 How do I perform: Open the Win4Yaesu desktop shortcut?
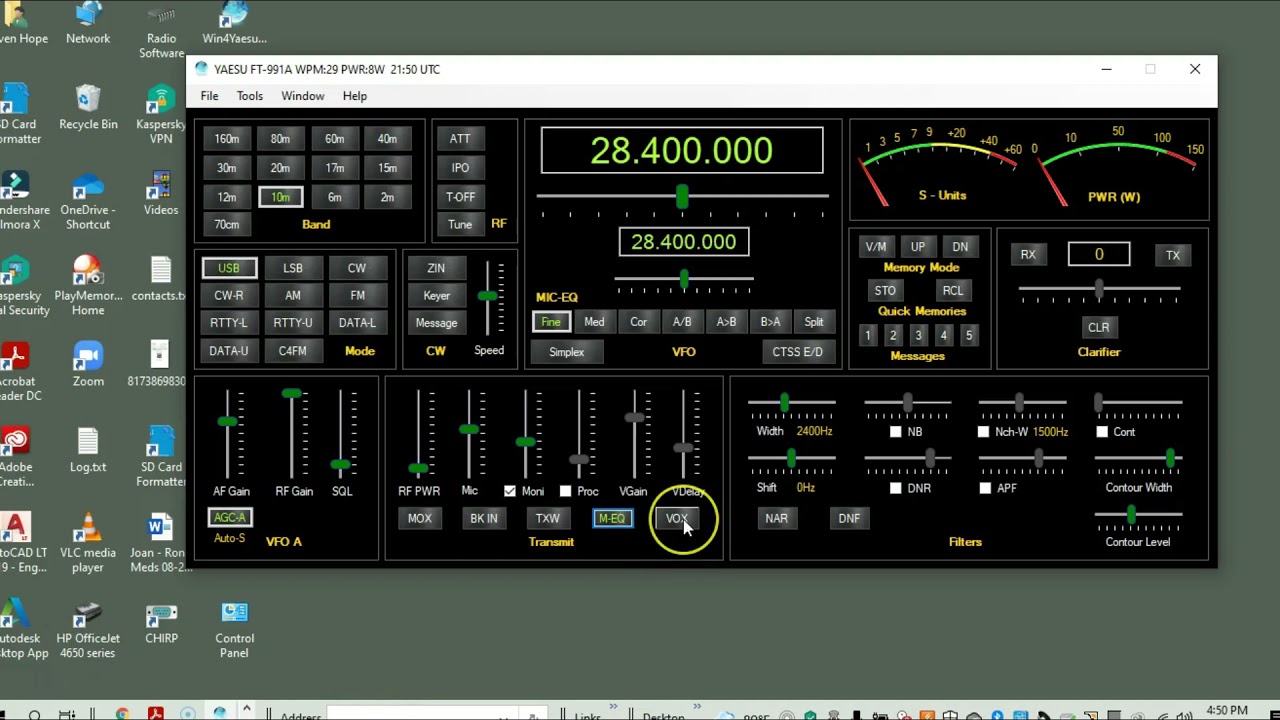click(x=234, y=24)
